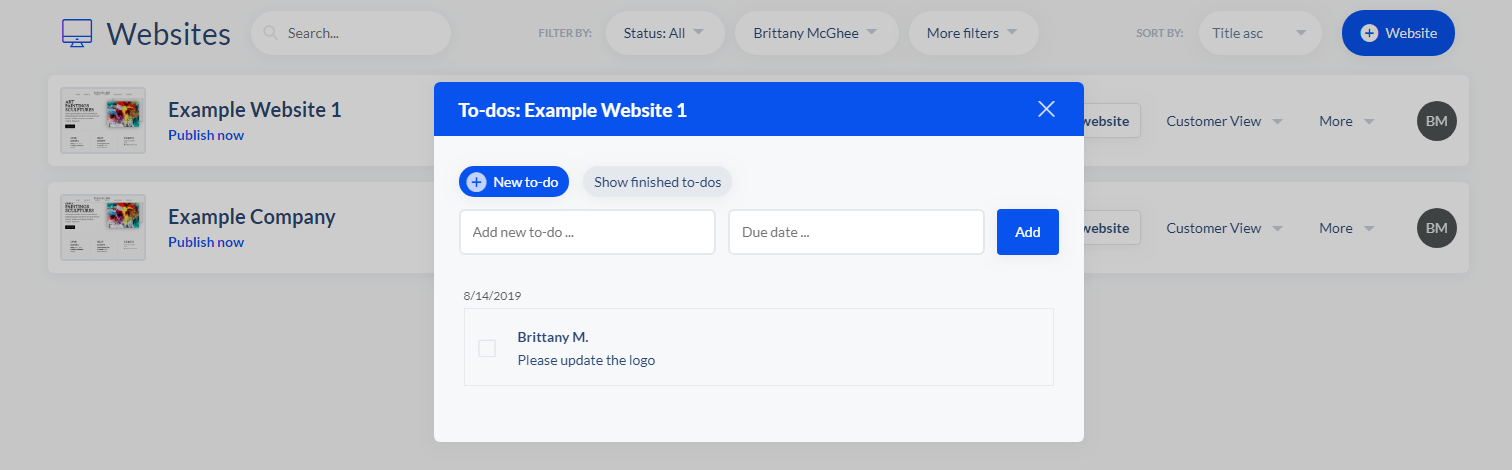The height and width of the screenshot is (470, 1512).
Task: Click Publish now under Example Company
Action: 206,242
